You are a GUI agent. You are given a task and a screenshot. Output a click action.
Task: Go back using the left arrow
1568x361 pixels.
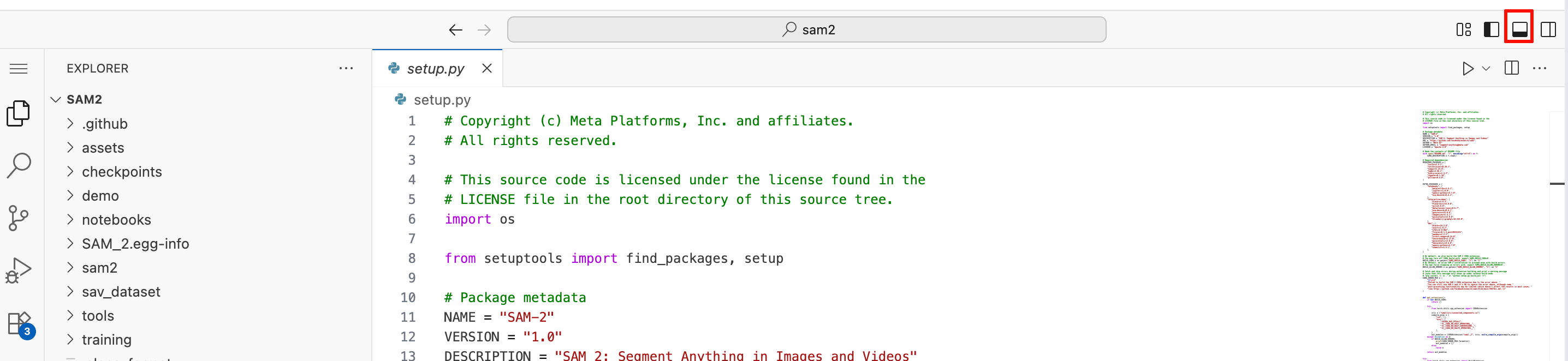[x=455, y=30]
